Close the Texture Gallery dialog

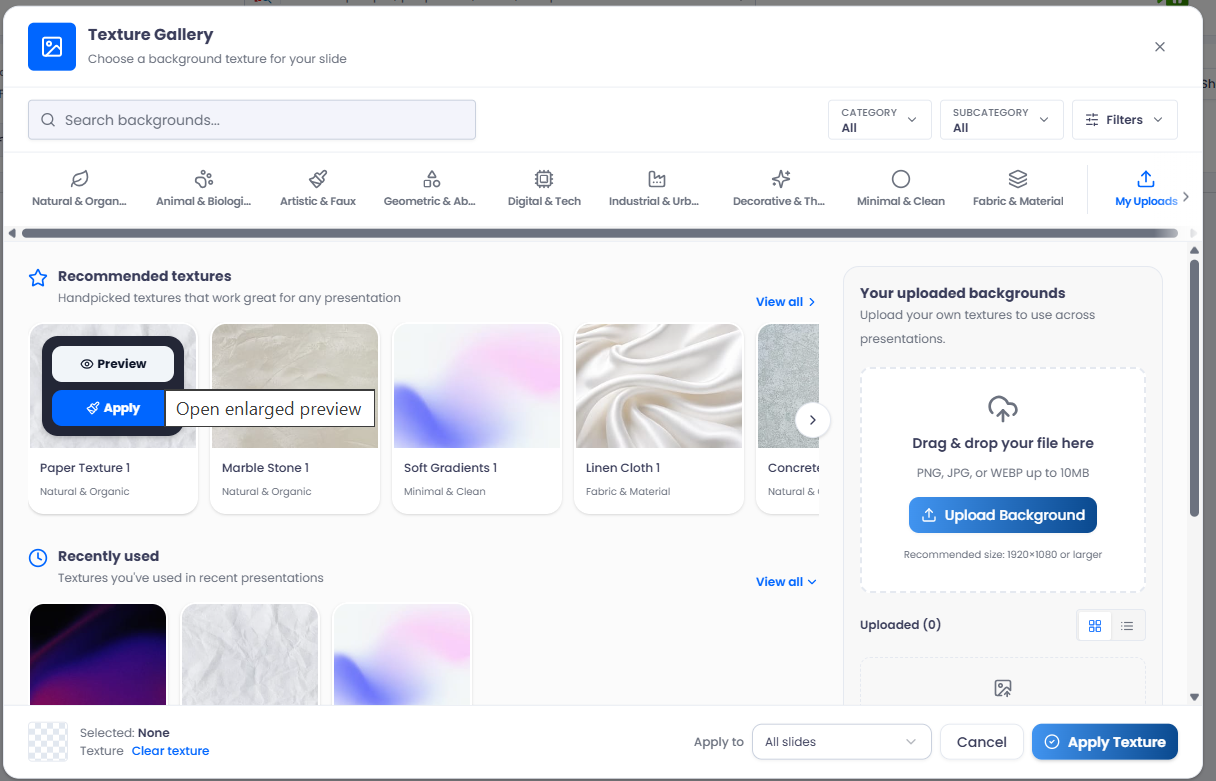[x=1160, y=47]
